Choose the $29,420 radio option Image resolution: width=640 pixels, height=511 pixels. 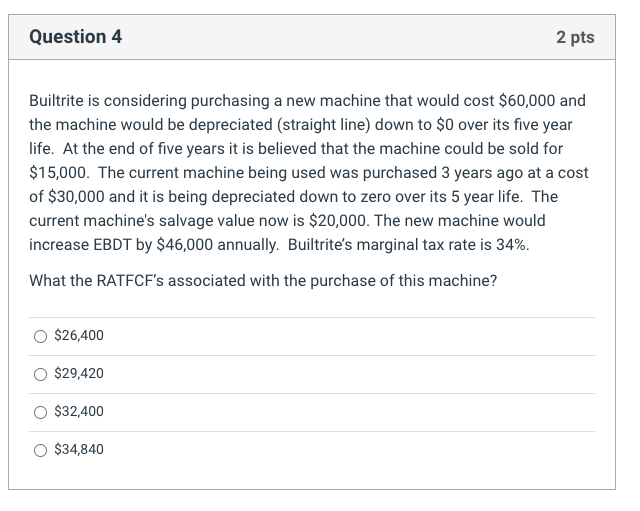39,374
